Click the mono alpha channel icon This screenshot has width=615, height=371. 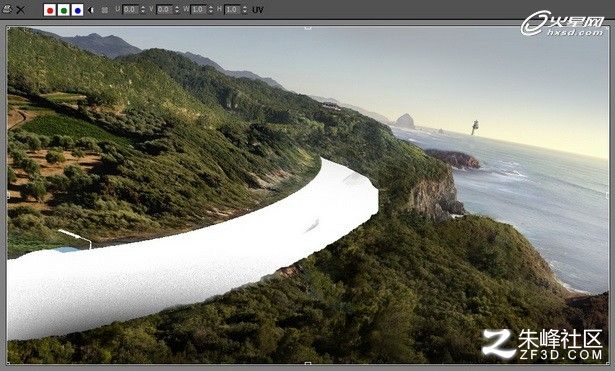(x=91, y=10)
